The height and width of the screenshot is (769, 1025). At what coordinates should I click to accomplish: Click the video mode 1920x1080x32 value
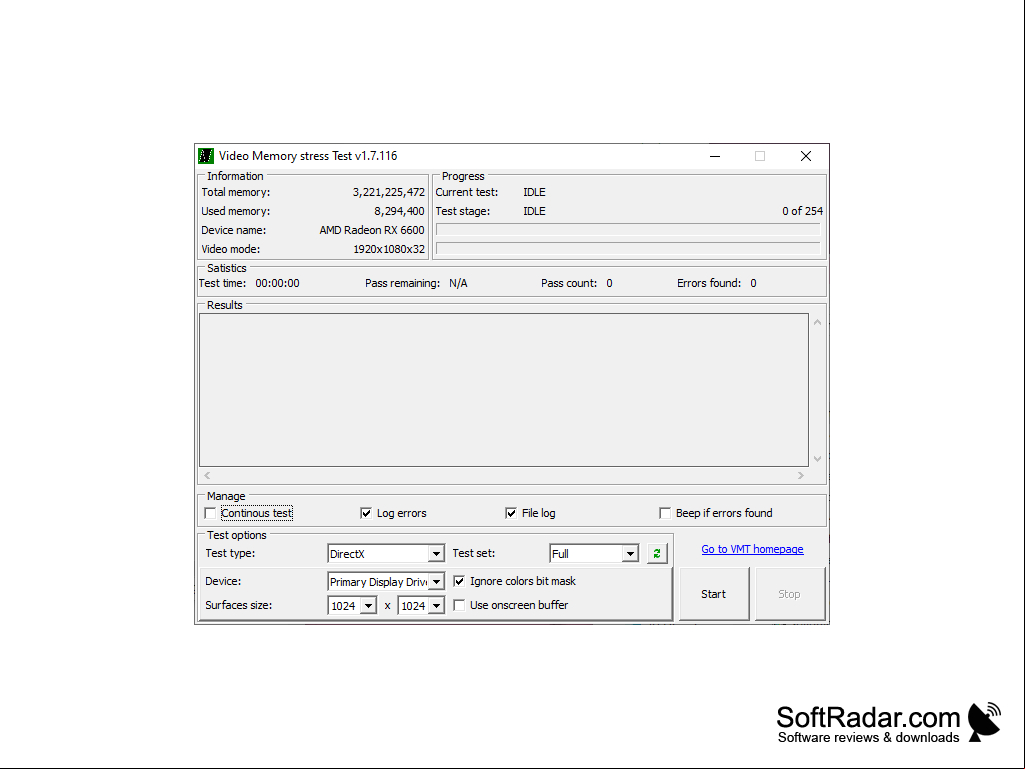point(389,249)
